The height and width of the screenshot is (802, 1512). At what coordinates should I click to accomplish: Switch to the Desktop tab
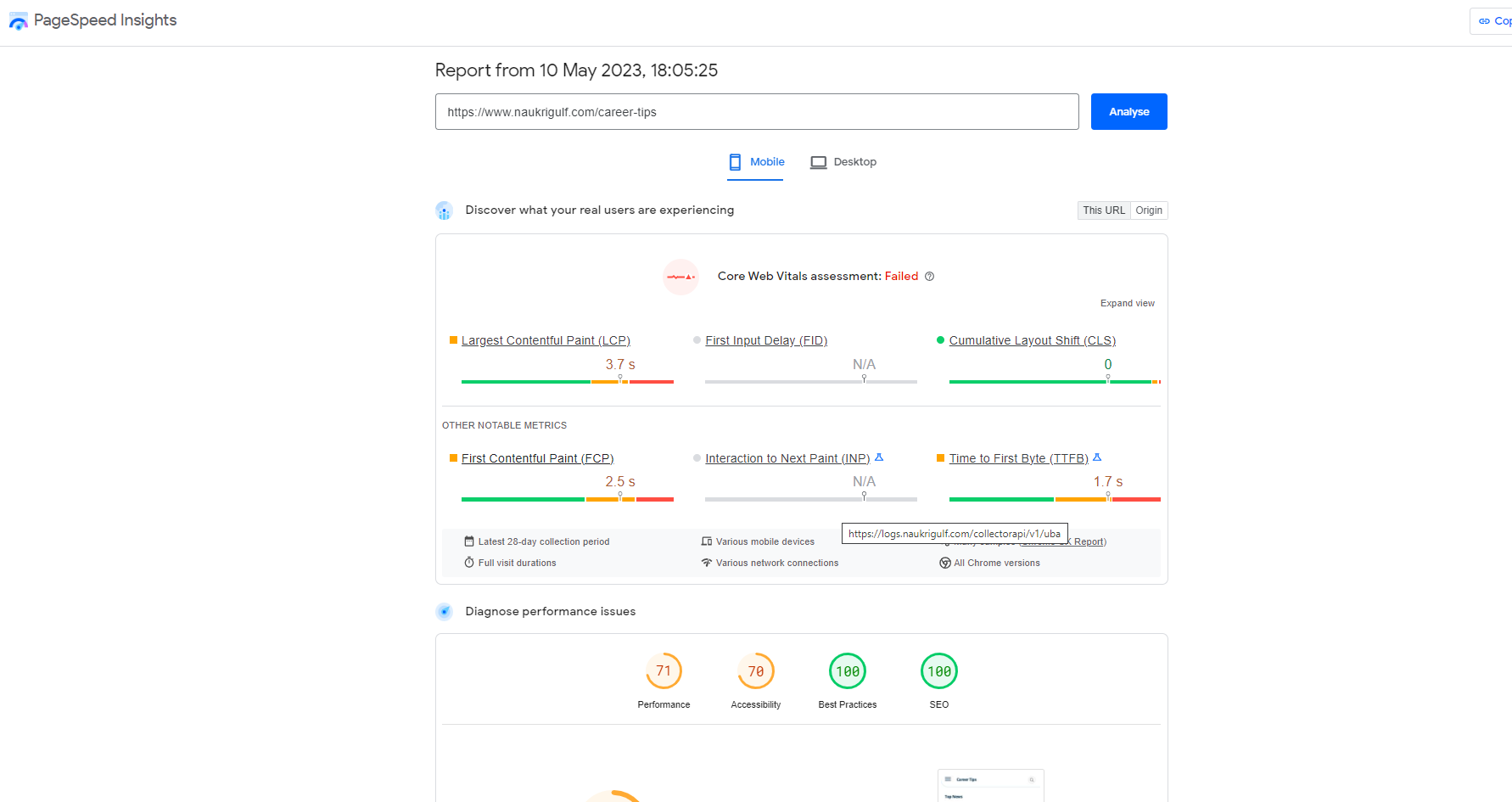(x=843, y=162)
